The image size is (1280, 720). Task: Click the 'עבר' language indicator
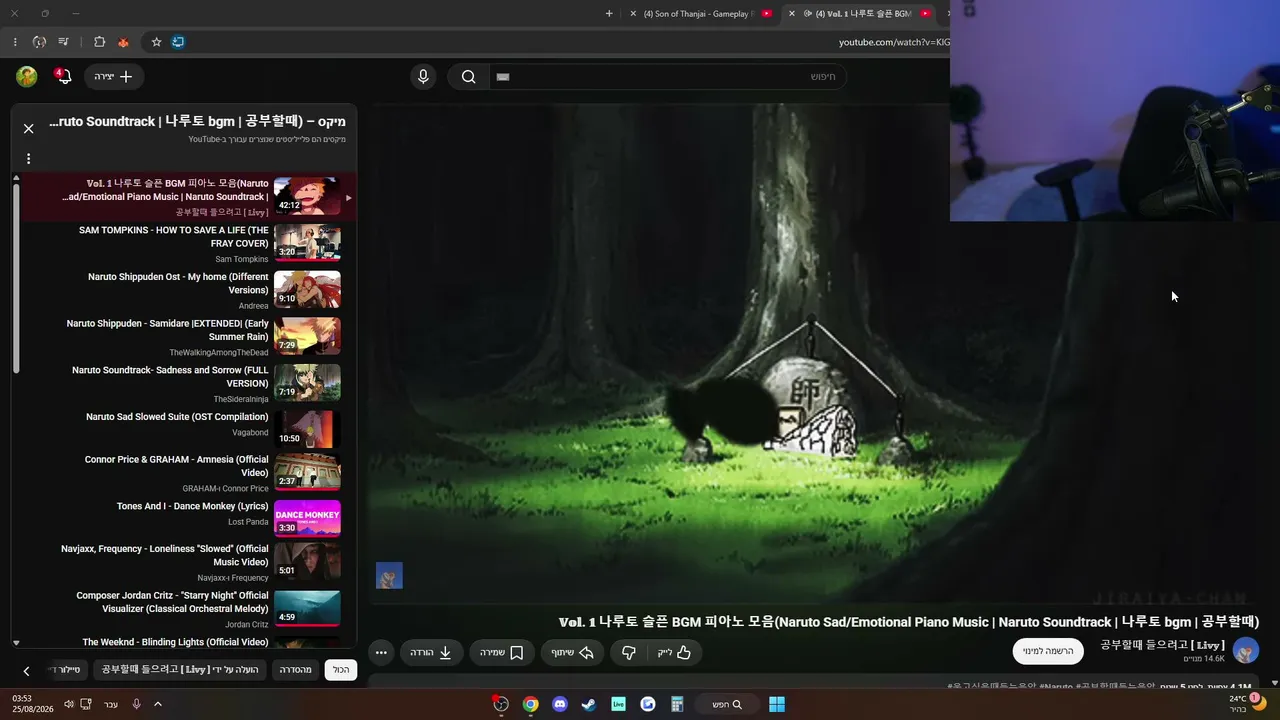click(111, 704)
